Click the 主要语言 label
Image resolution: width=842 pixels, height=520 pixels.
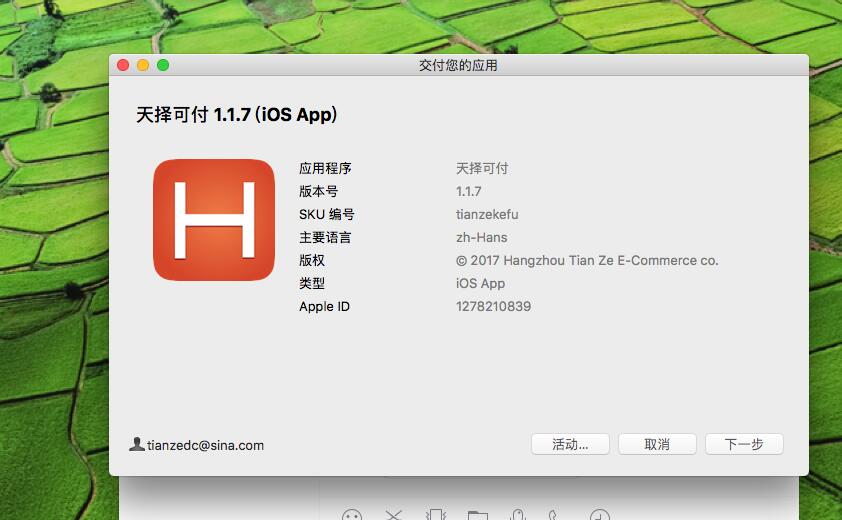click(325, 237)
